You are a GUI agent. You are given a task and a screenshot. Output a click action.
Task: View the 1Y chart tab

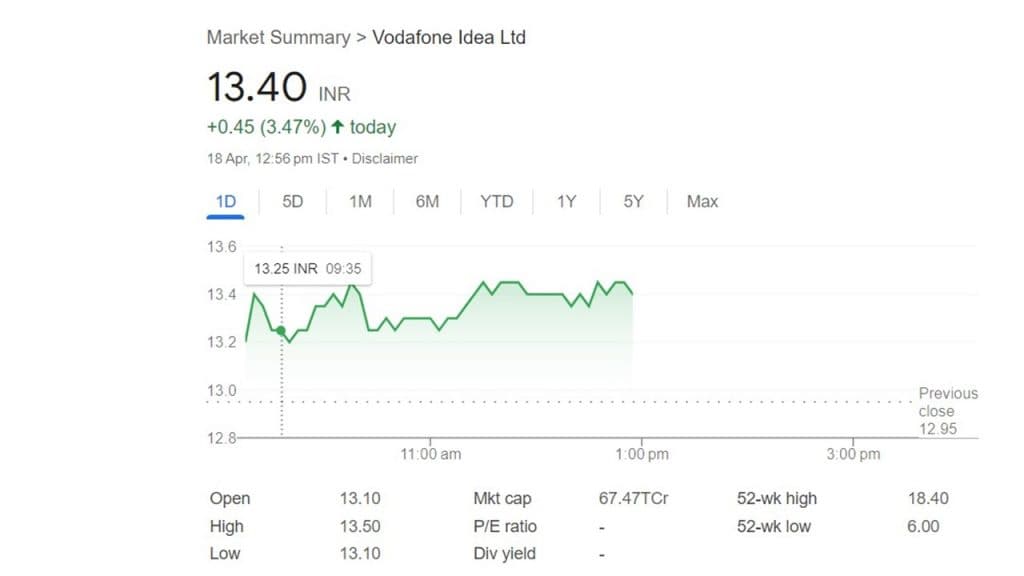coord(566,201)
